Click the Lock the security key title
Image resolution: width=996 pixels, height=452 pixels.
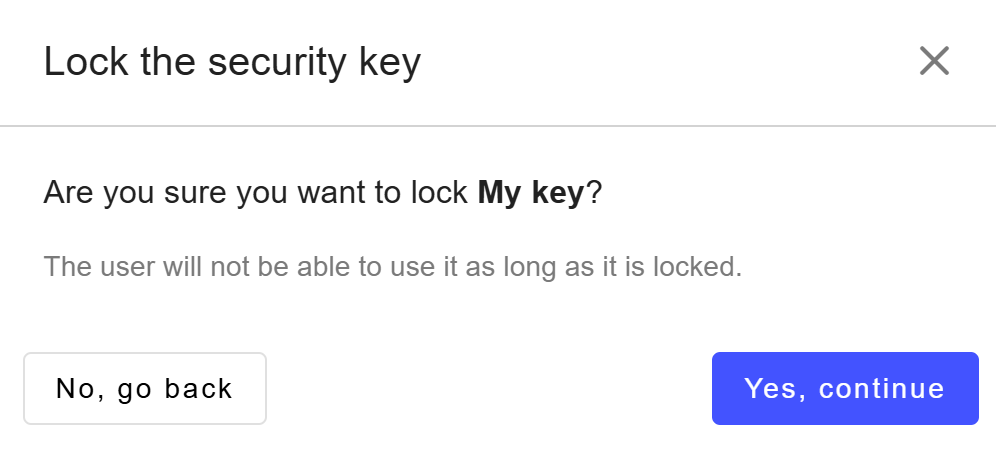coord(232,62)
